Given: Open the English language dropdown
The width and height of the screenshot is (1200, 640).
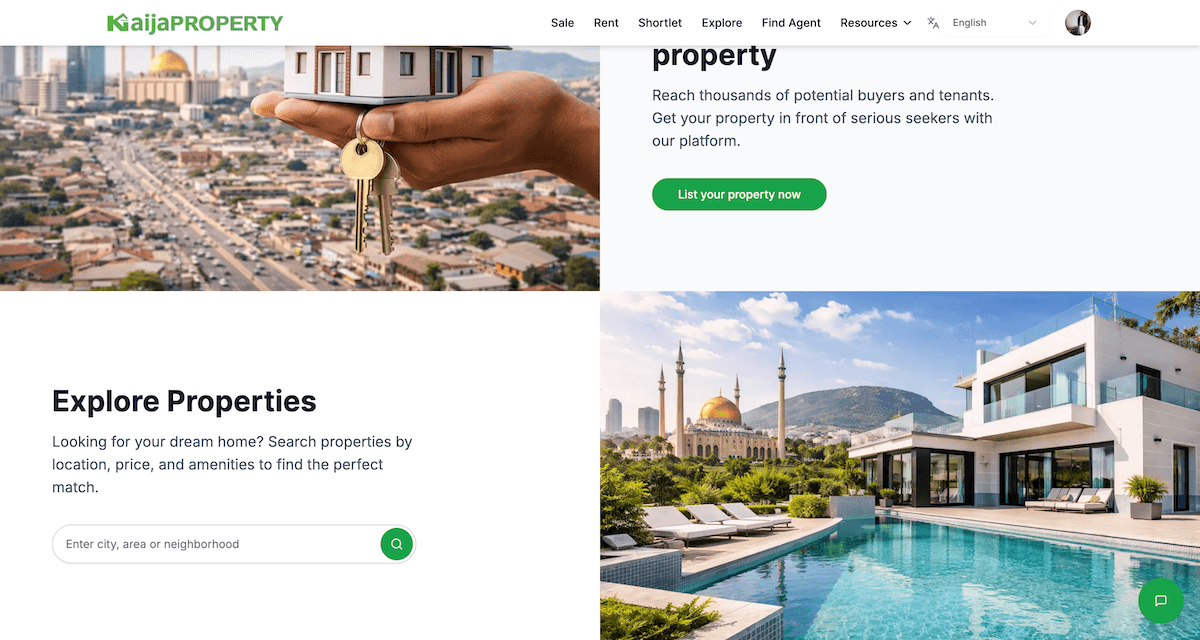Looking at the screenshot, I should tap(995, 23).
